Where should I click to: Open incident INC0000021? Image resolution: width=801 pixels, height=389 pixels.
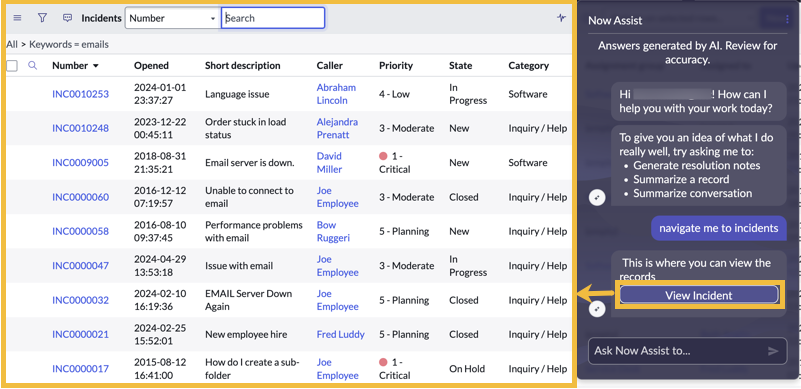tap(80, 334)
